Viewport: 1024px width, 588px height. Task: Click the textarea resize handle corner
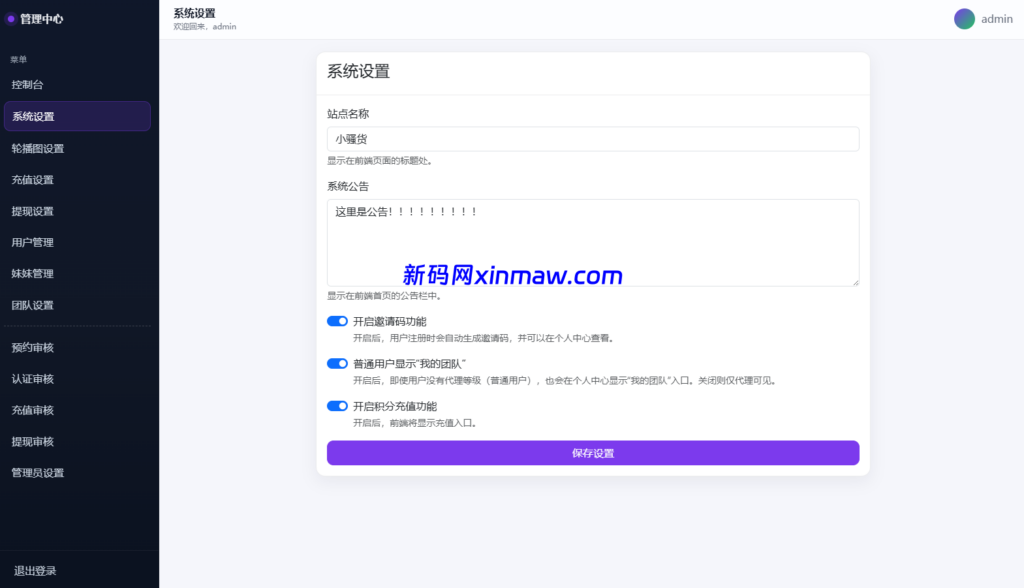click(856, 282)
